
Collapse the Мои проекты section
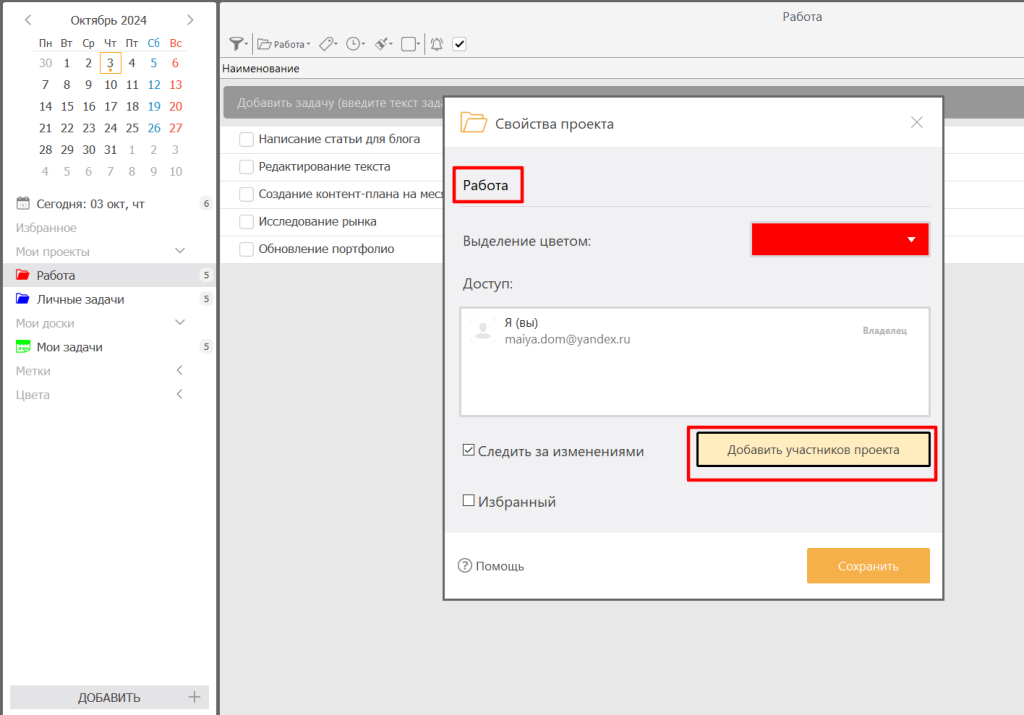(x=180, y=251)
